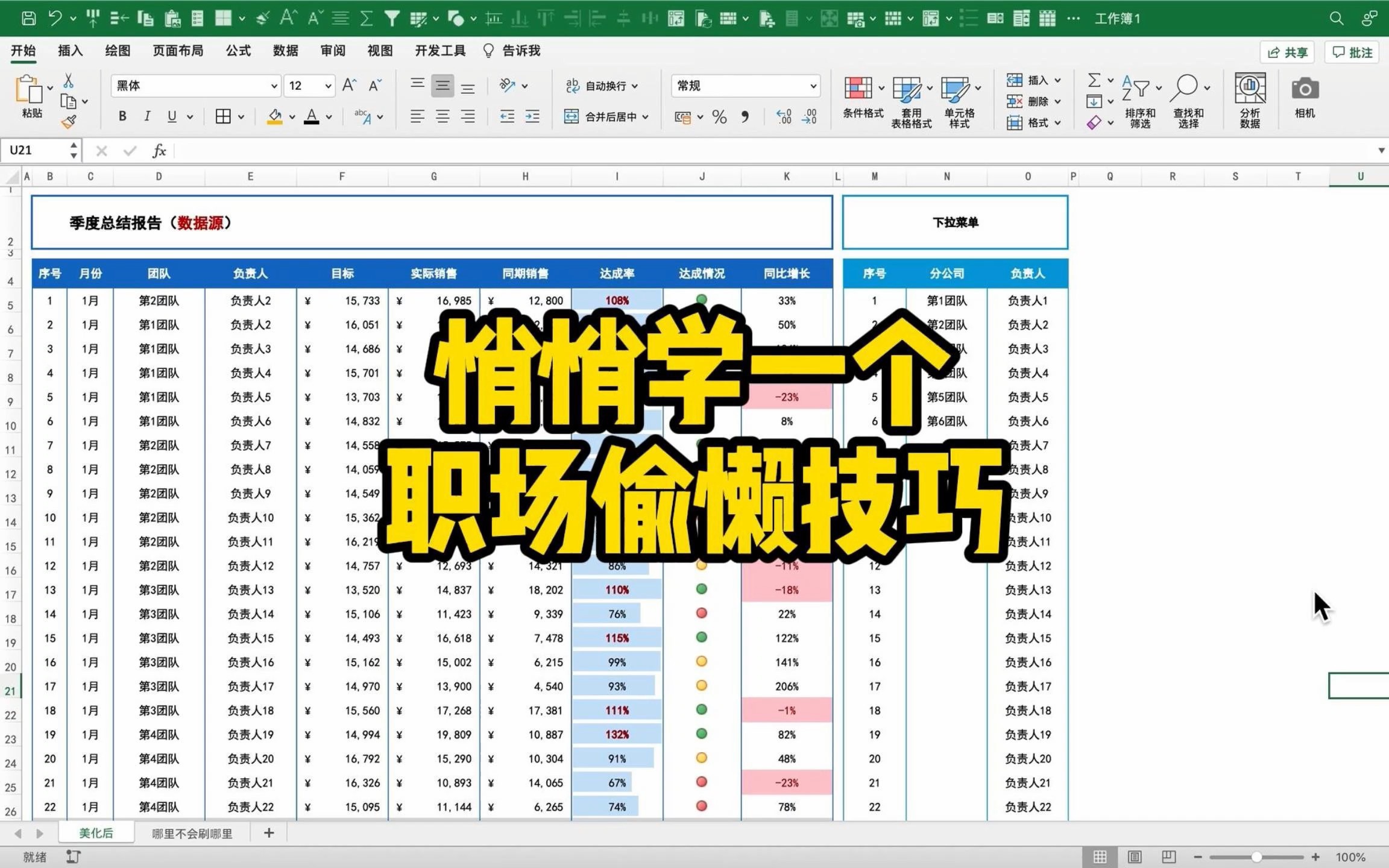Click Analyze Data icon
Image resolution: width=1389 pixels, height=868 pixels.
coord(1250,89)
